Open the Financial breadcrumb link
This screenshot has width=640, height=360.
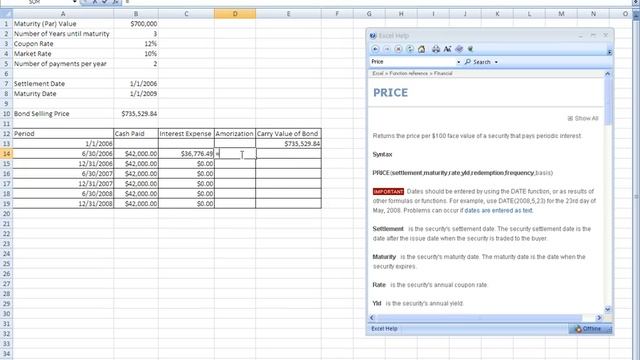pos(443,73)
